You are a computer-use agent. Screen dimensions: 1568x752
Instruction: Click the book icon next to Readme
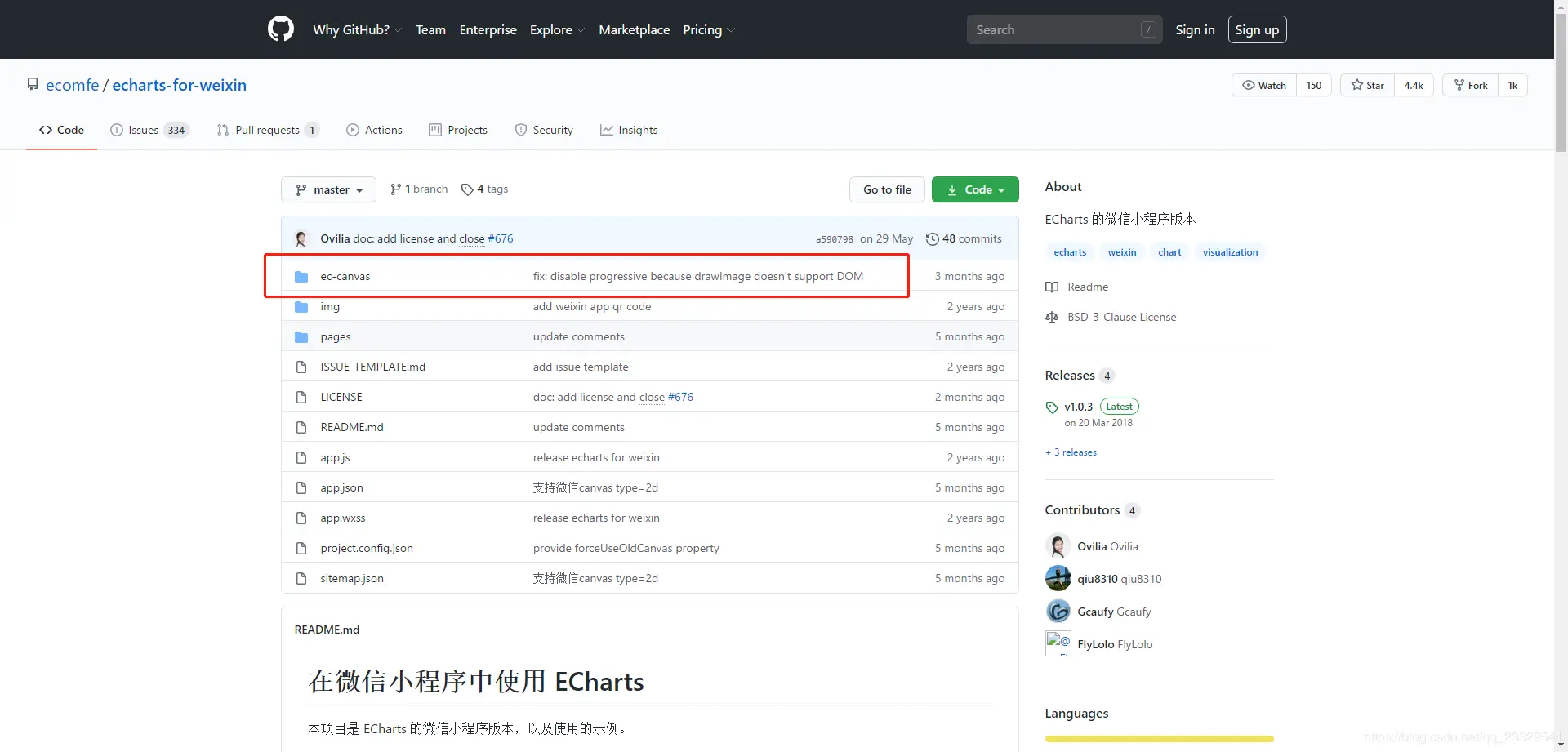point(1052,287)
